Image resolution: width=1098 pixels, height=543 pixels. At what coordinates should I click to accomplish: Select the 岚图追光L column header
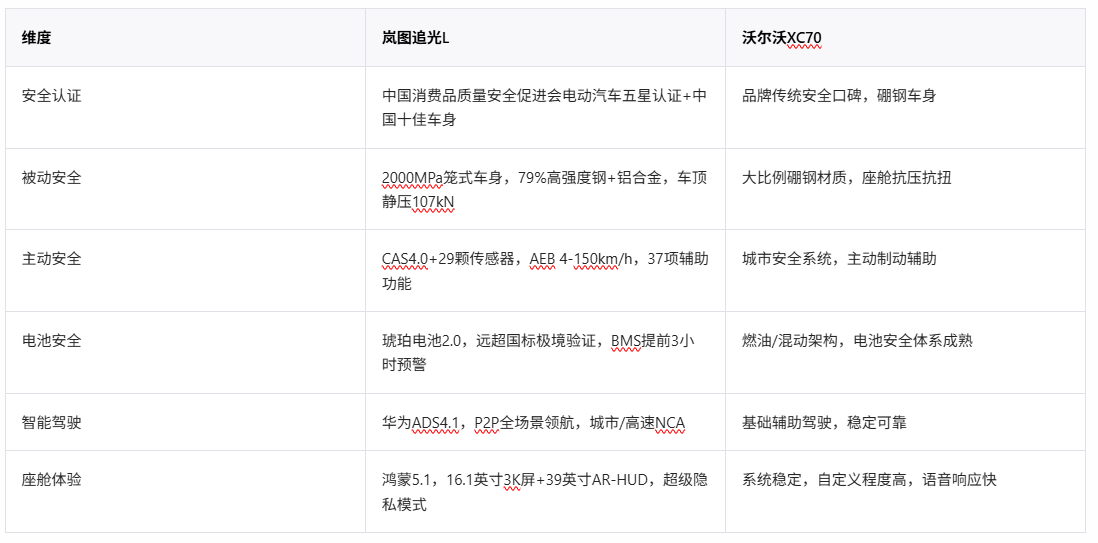tap(545, 38)
